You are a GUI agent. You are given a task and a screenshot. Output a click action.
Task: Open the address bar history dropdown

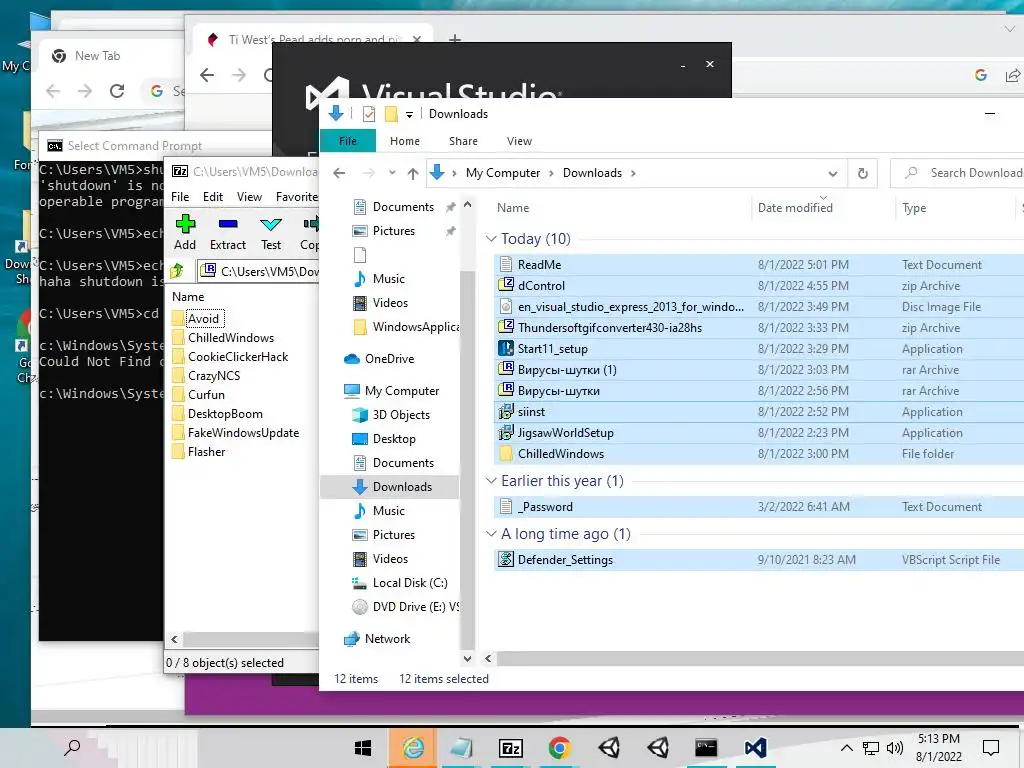tap(833, 174)
